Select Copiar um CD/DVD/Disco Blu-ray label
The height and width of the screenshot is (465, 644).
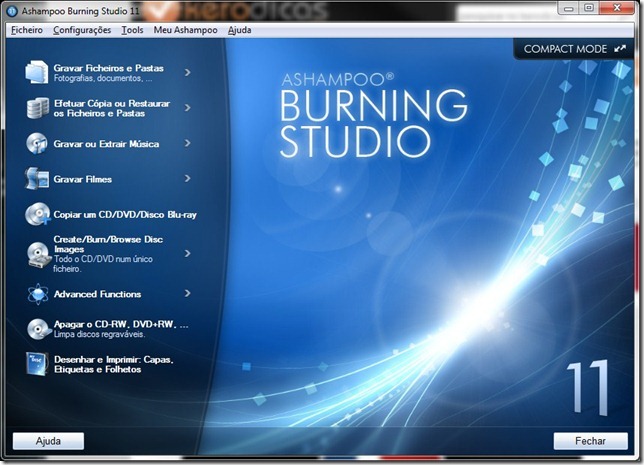point(125,214)
